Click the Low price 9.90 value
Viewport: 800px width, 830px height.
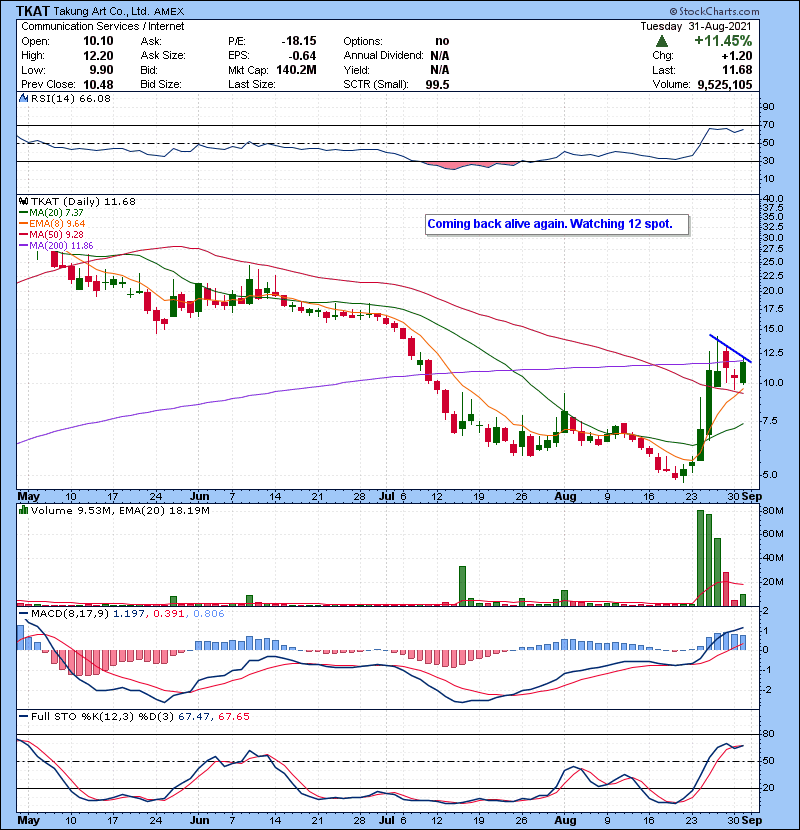pos(101,70)
